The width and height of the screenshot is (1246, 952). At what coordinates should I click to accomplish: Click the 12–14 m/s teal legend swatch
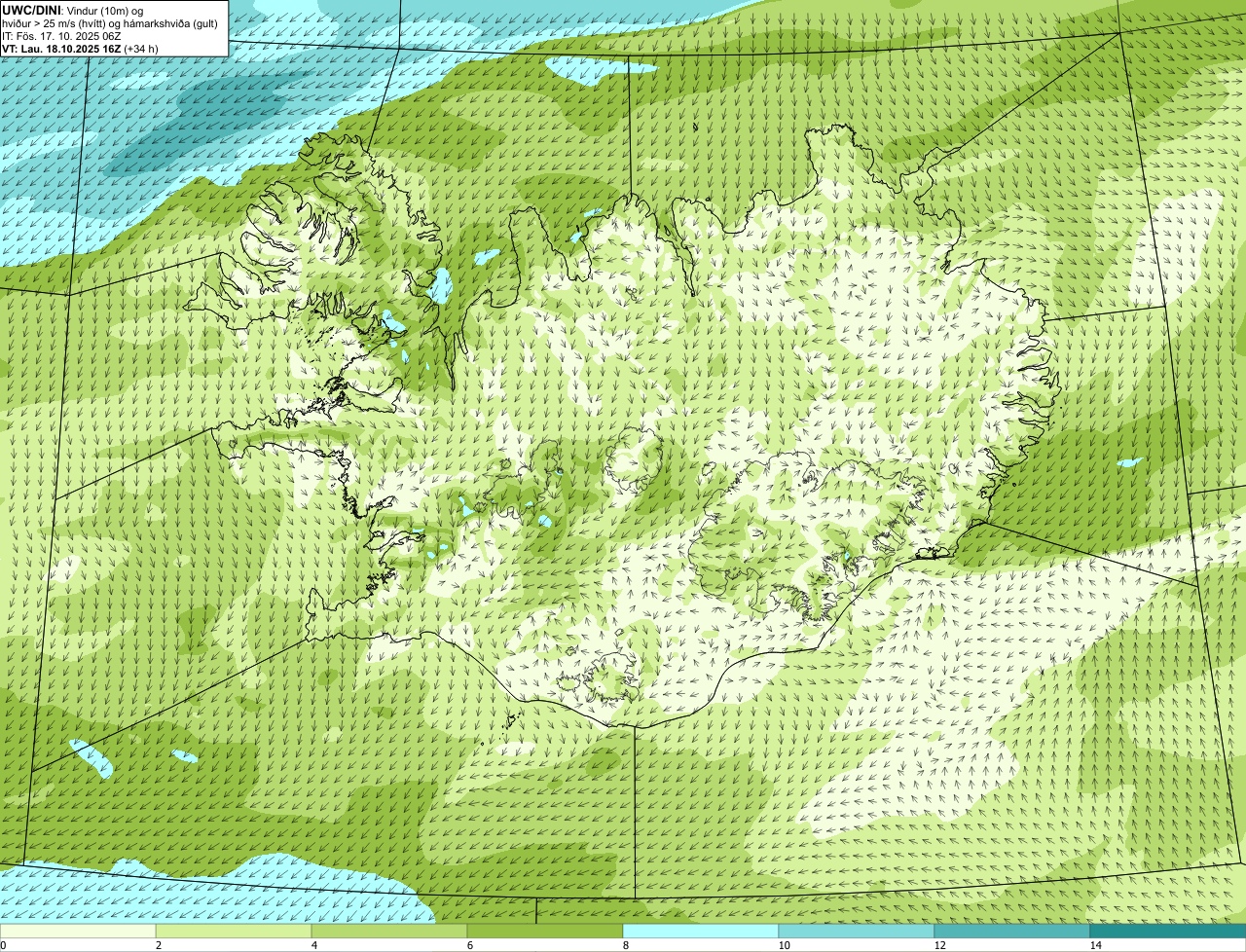point(1012,932)
